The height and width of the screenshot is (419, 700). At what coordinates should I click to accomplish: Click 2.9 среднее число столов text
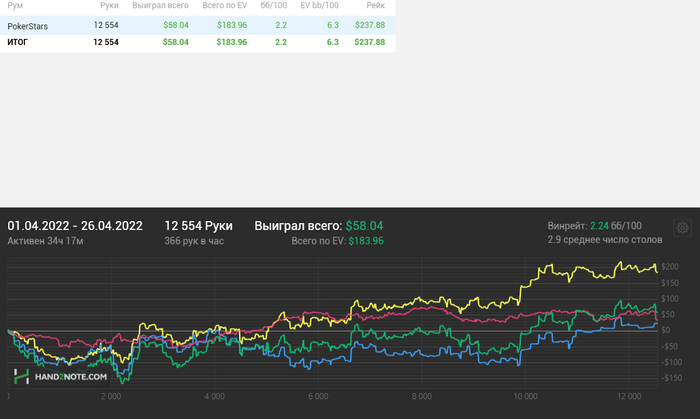pyautogui.click(x=605, y=240)
